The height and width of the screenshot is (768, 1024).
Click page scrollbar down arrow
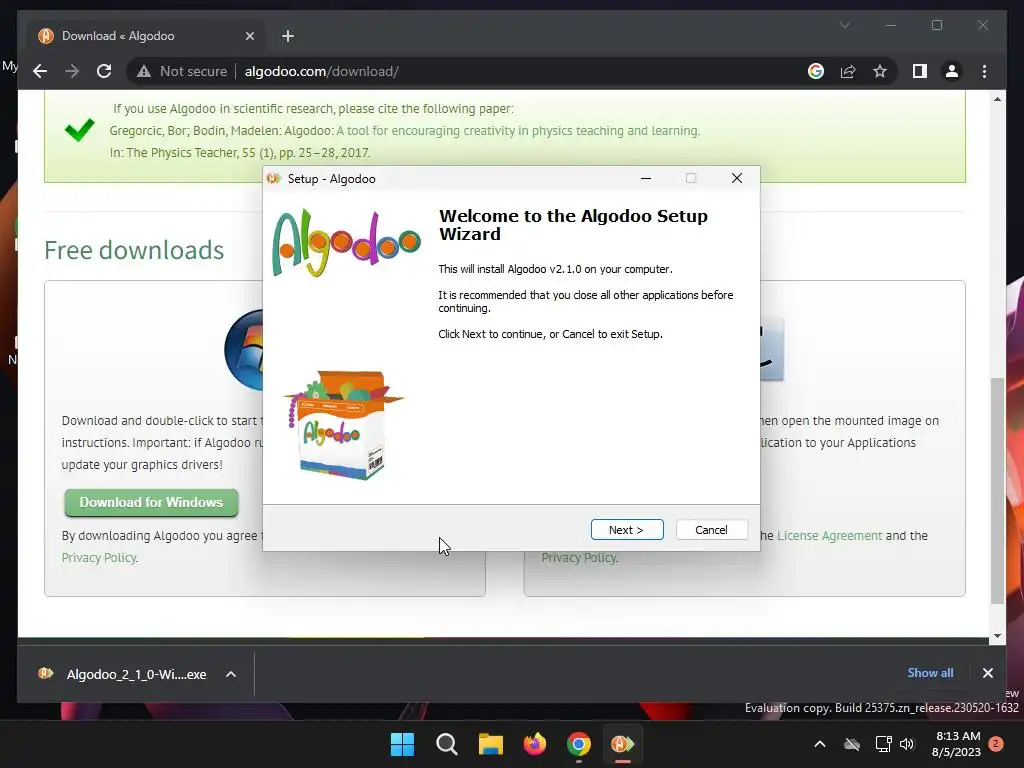click(997, 635)
